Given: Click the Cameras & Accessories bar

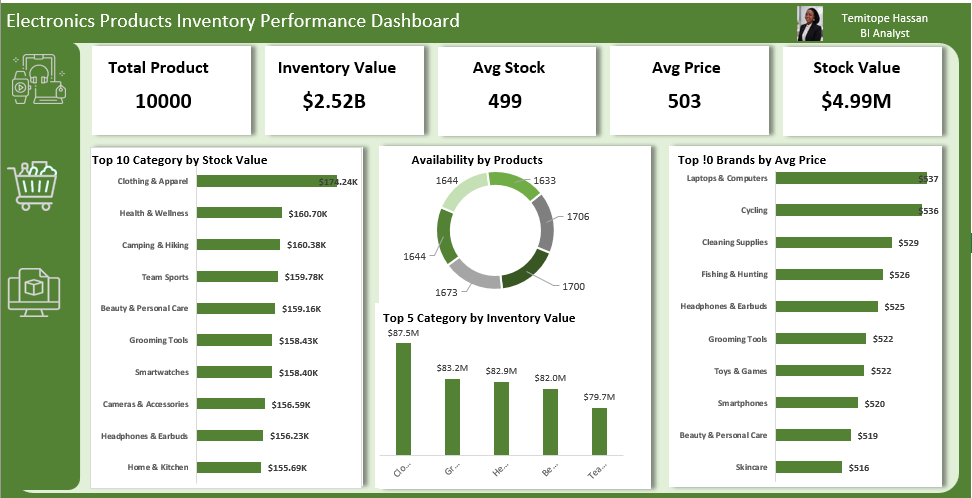Looking at the screenshot, I should coord(231,404).
